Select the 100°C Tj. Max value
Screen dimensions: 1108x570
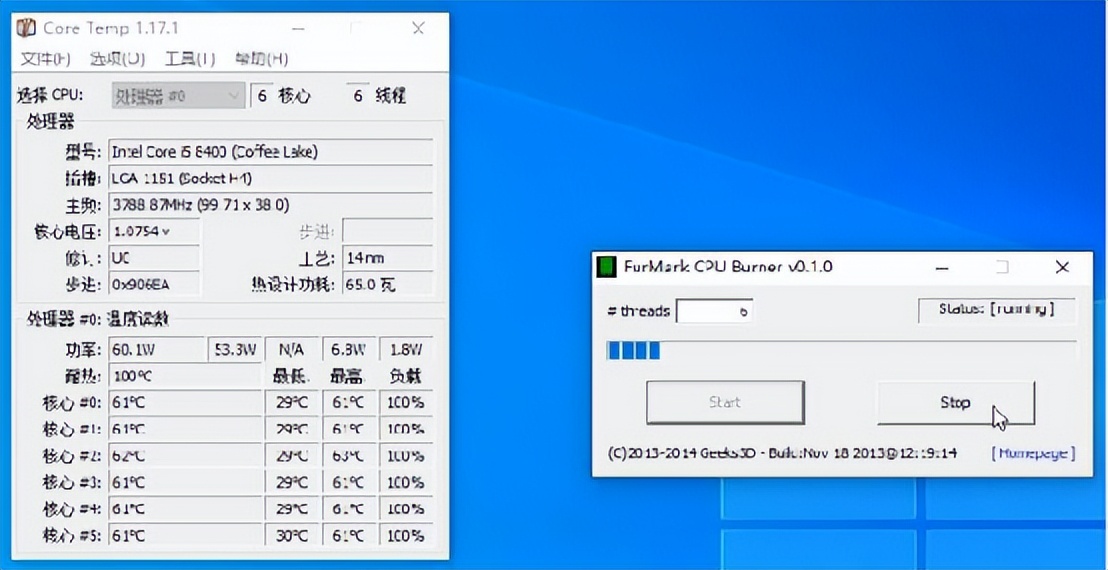click(x=185, y=376)
